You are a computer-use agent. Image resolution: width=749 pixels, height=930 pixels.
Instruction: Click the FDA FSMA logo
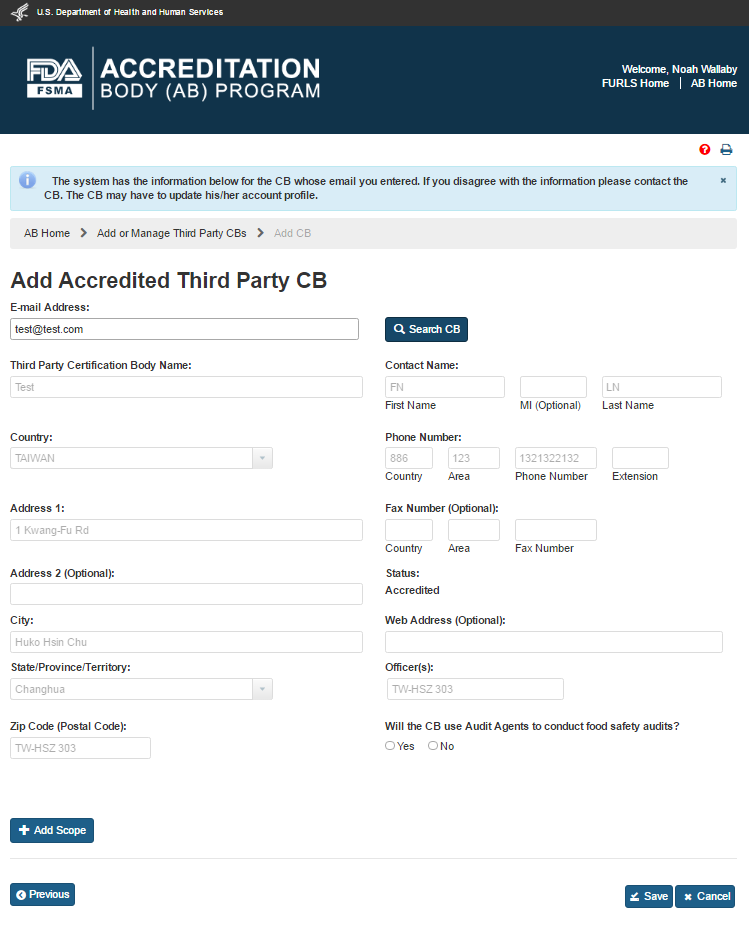(55, 78)
